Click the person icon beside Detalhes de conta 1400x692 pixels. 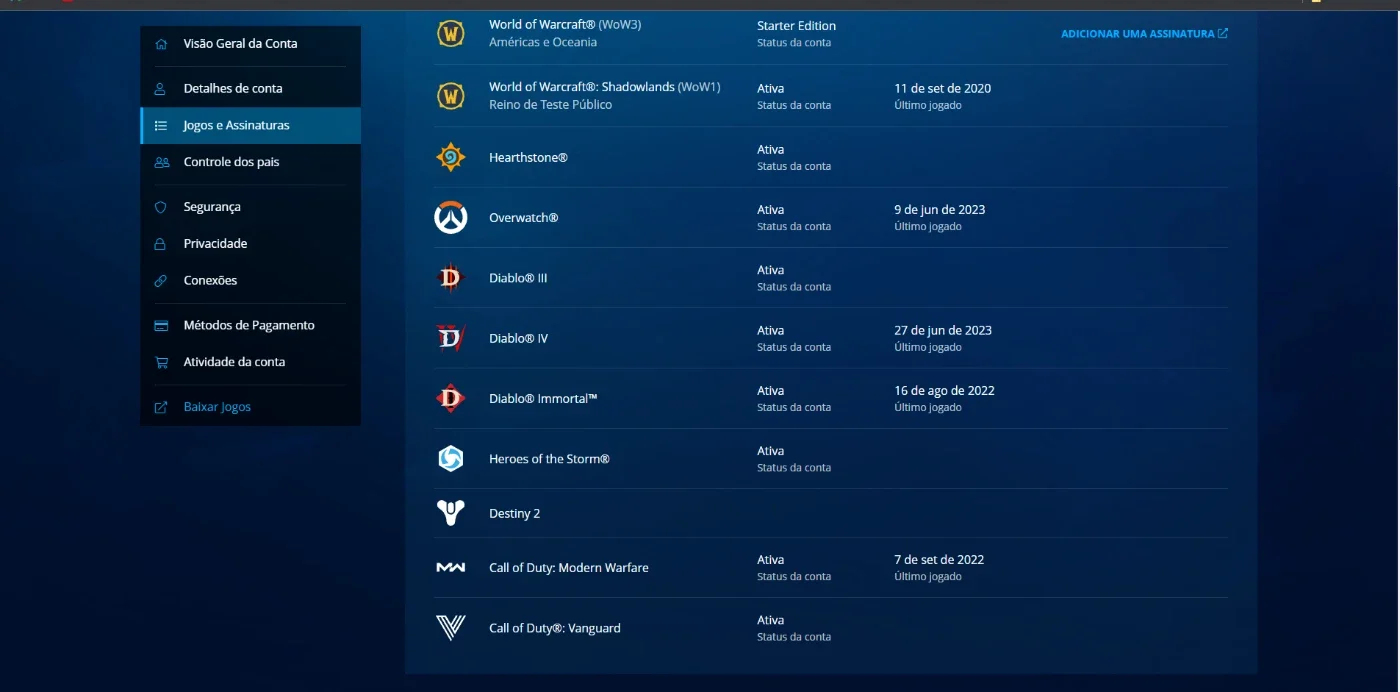click(161, 89)
